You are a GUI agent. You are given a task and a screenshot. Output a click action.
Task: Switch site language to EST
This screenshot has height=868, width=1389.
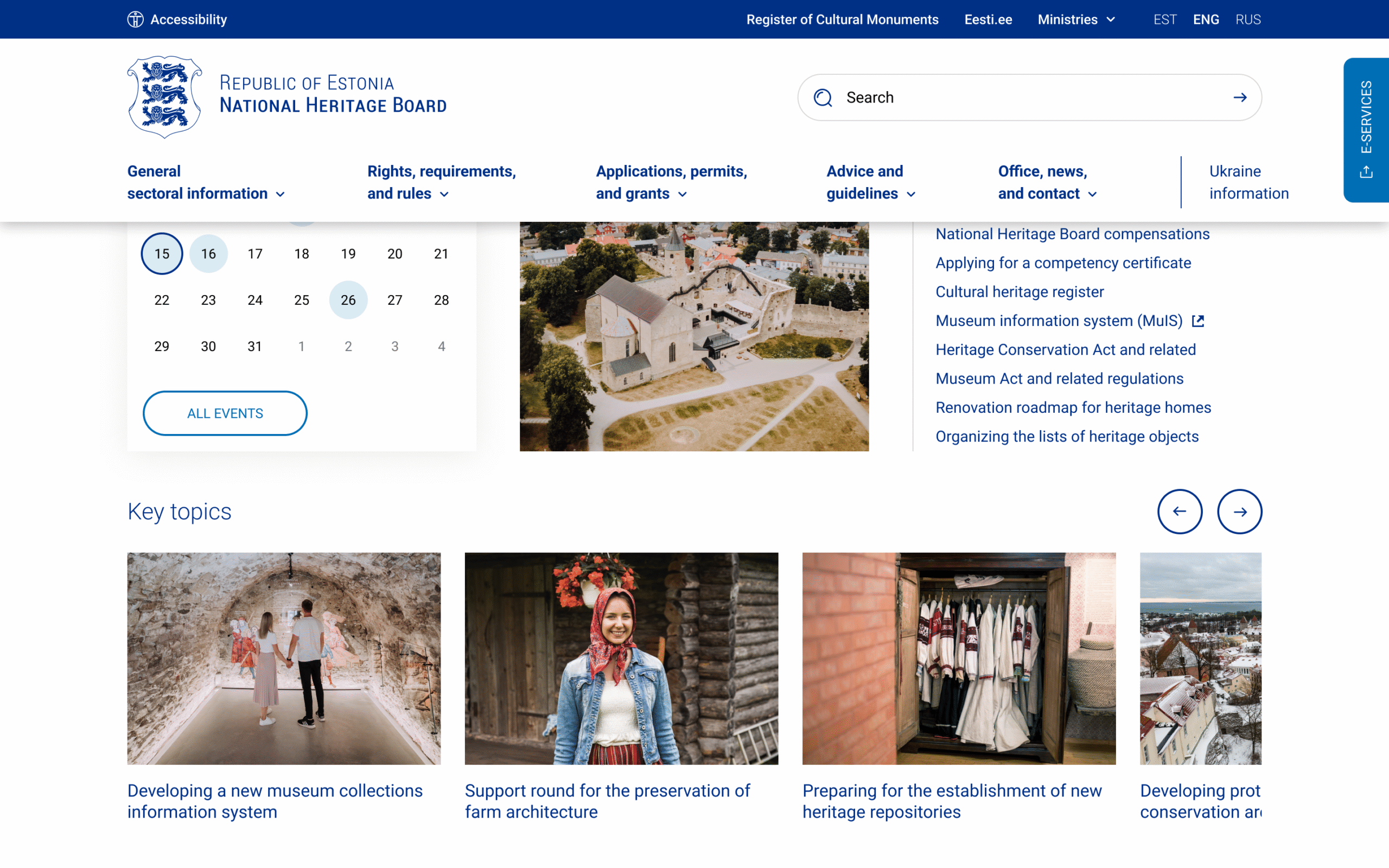coord(1164,20)
